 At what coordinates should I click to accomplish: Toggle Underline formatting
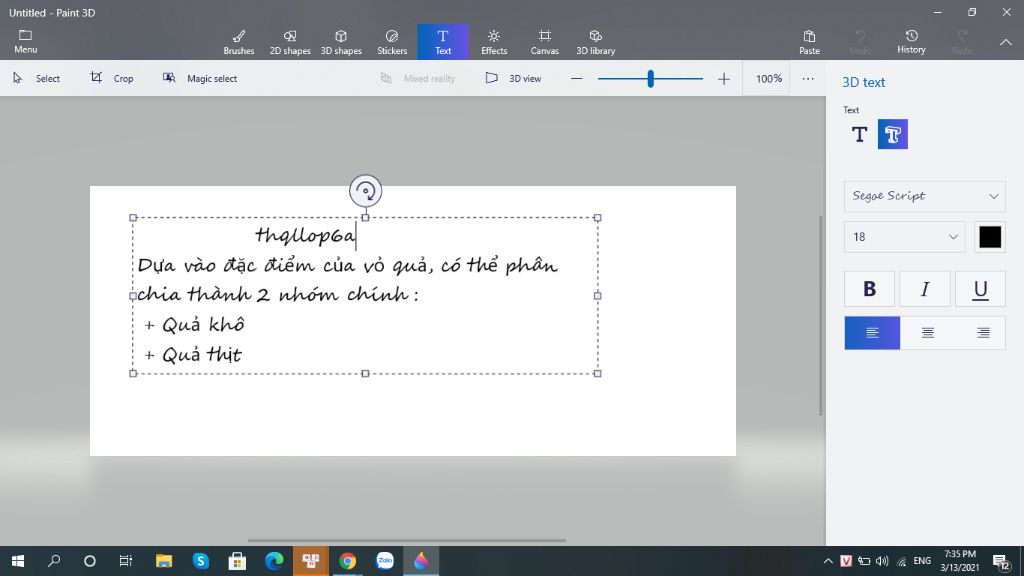click(x=980, y=289)
